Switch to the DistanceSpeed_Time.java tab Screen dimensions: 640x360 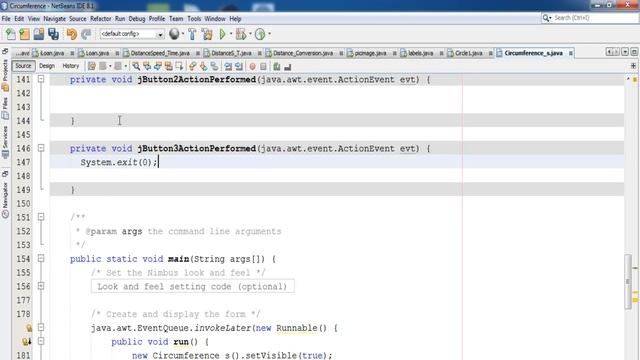[160, 53]
